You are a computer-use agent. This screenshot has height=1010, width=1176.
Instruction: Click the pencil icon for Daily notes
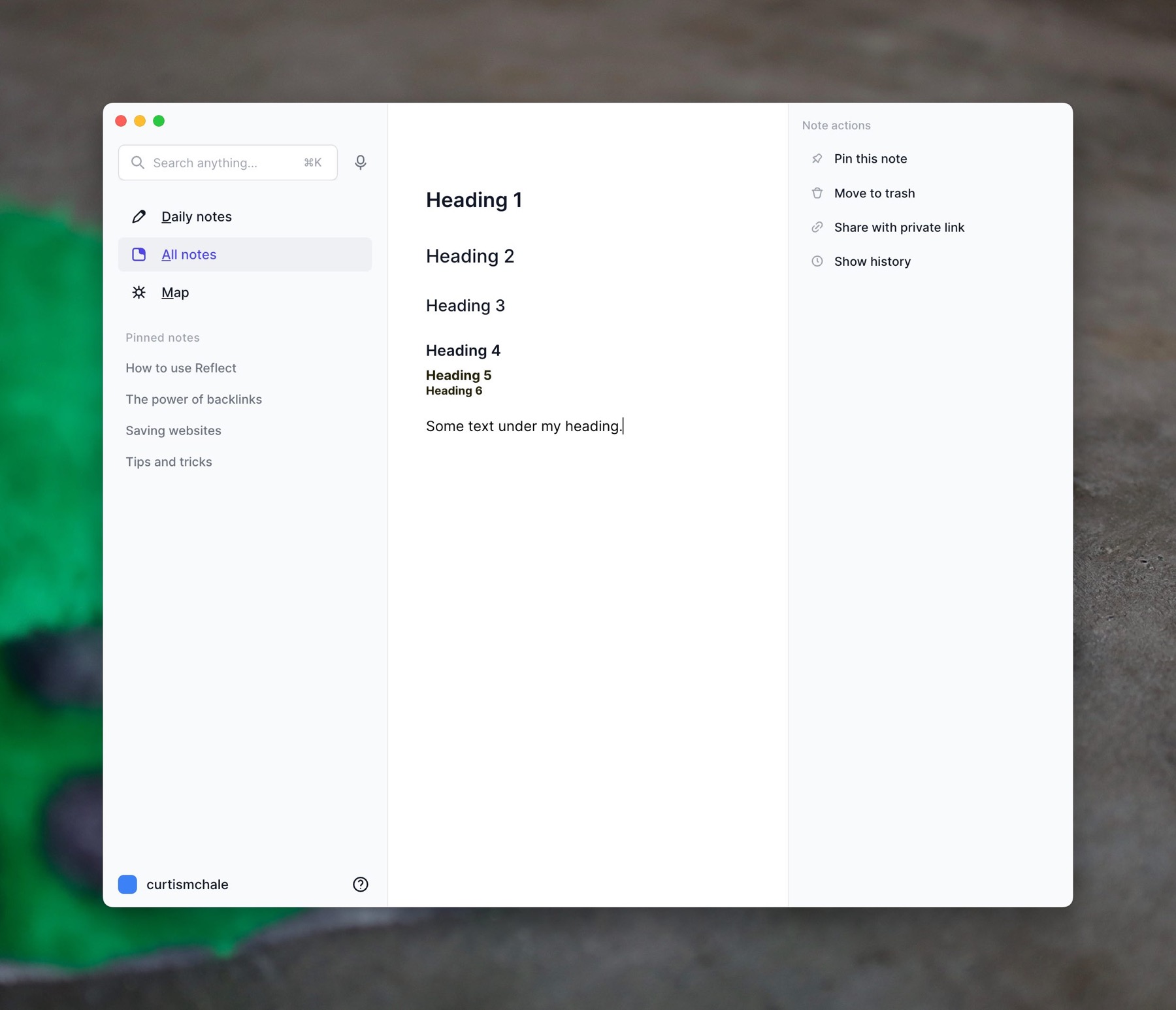tap(139, 217)
